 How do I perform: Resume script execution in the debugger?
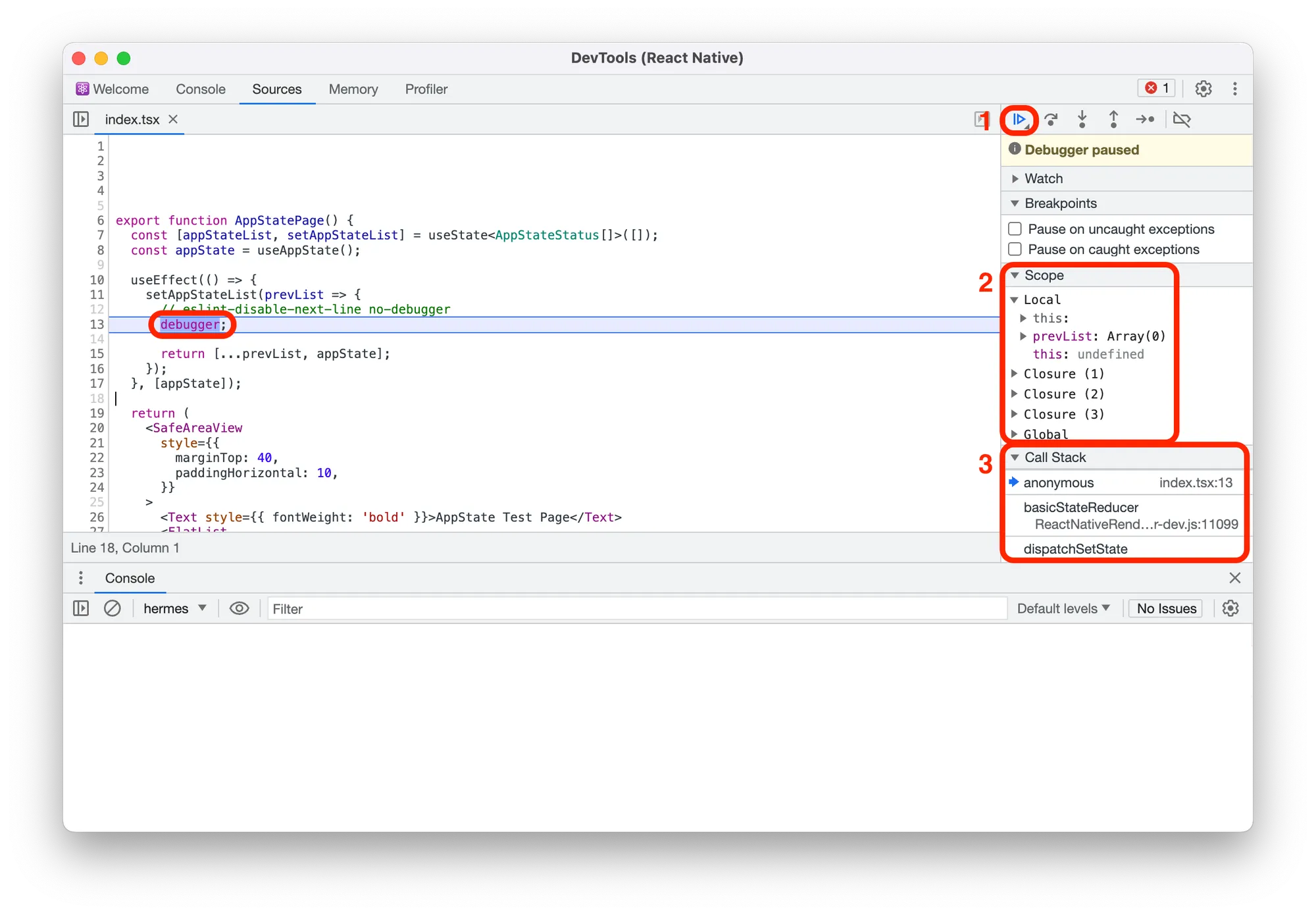(1018, 119)
